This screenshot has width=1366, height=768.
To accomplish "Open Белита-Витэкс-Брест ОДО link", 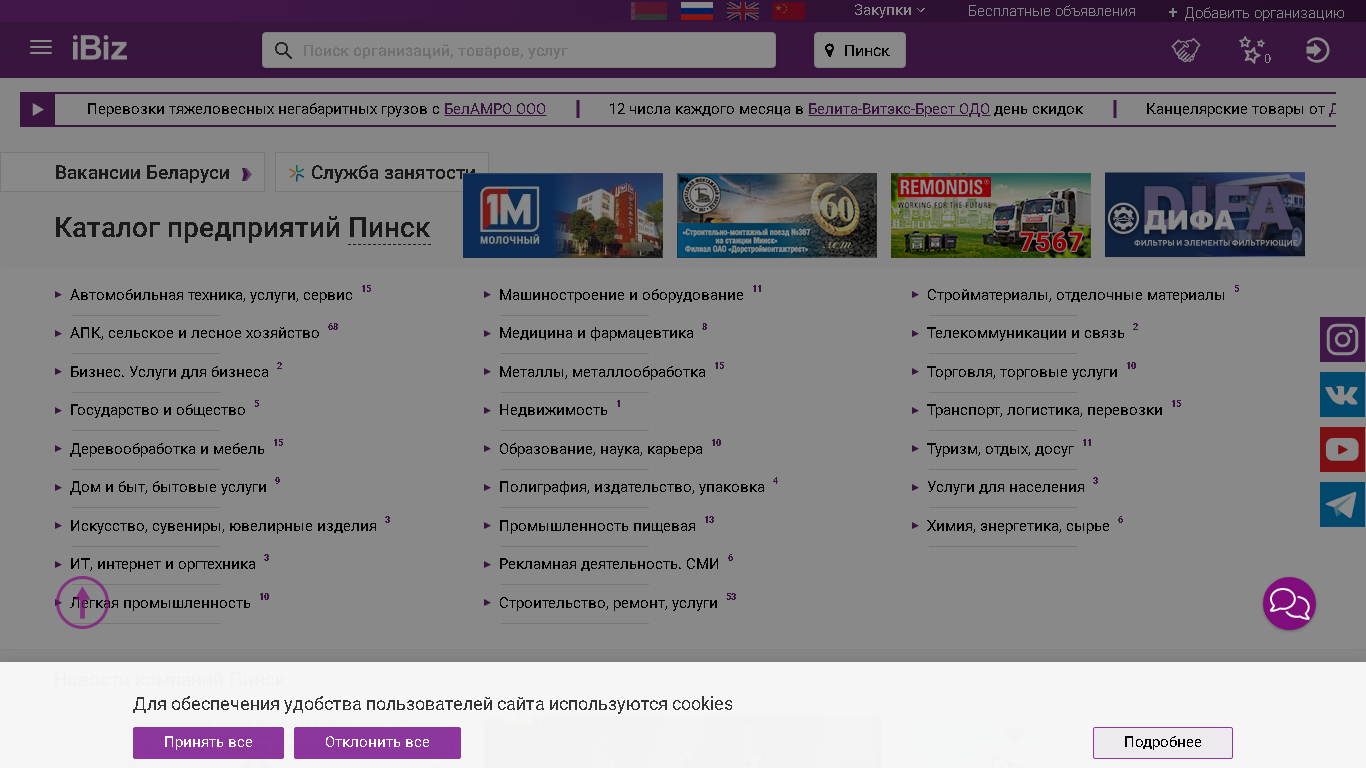I will 899,109.
